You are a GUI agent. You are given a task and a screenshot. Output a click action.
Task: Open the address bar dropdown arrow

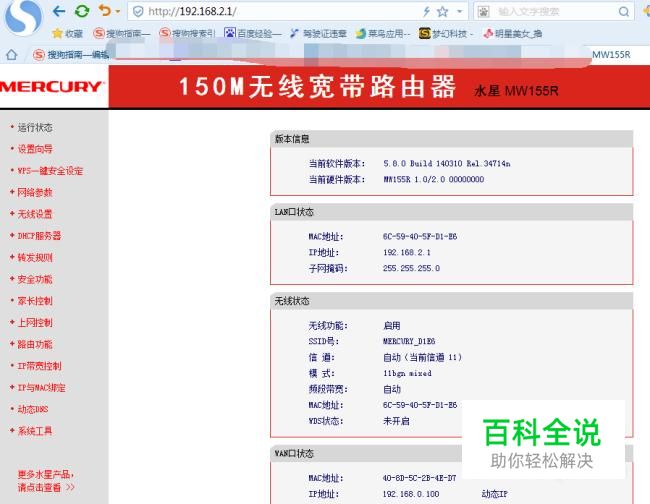point(459,11)
